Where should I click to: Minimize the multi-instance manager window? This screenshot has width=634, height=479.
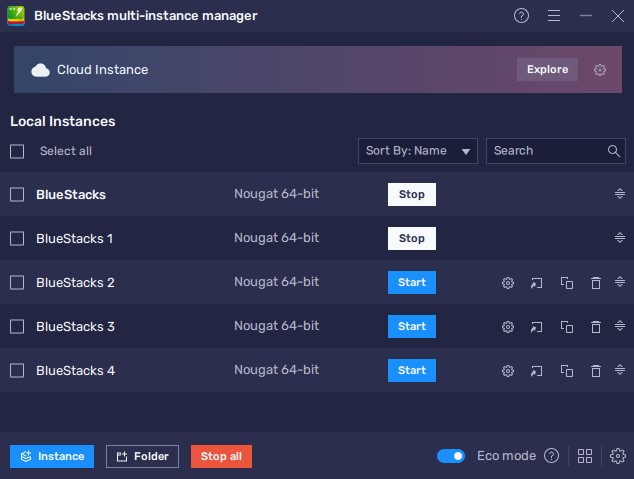click(585, 16)
